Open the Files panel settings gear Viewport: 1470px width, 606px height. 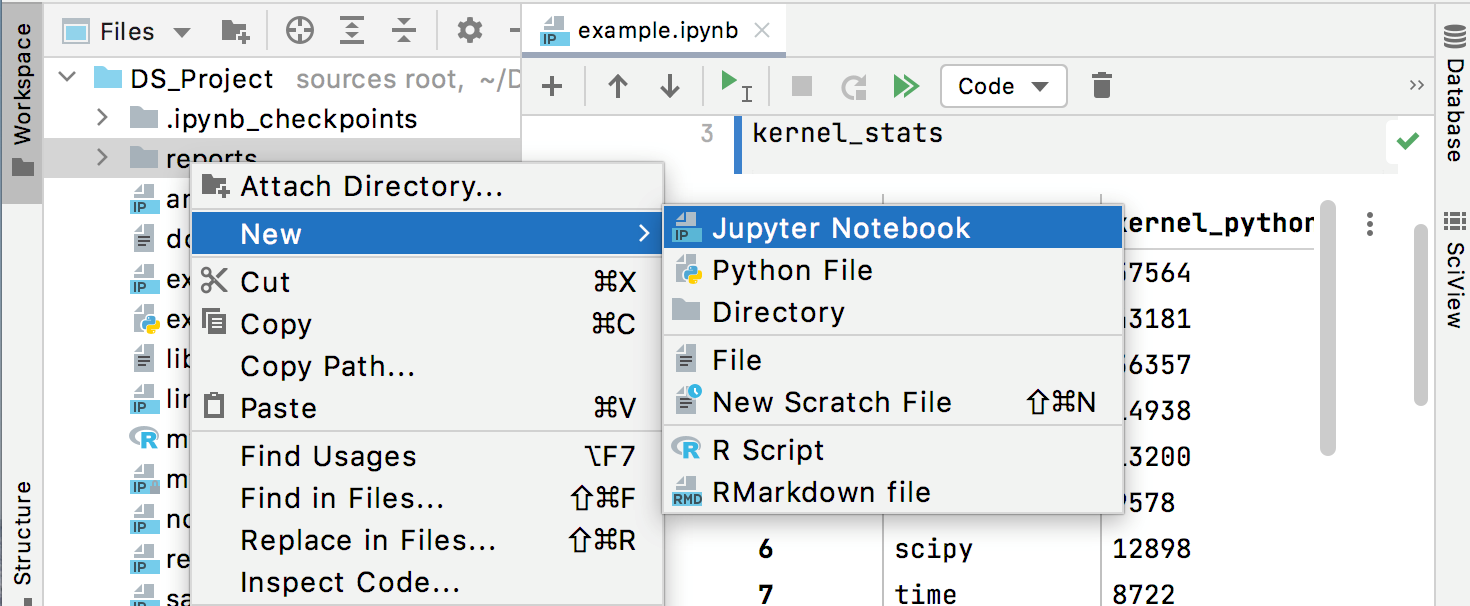coord(468,31)
